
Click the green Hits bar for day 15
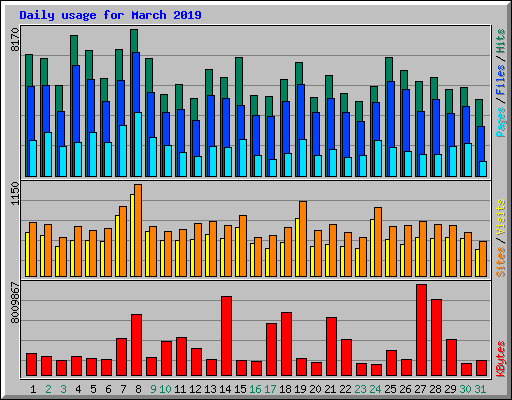[239, 81]
